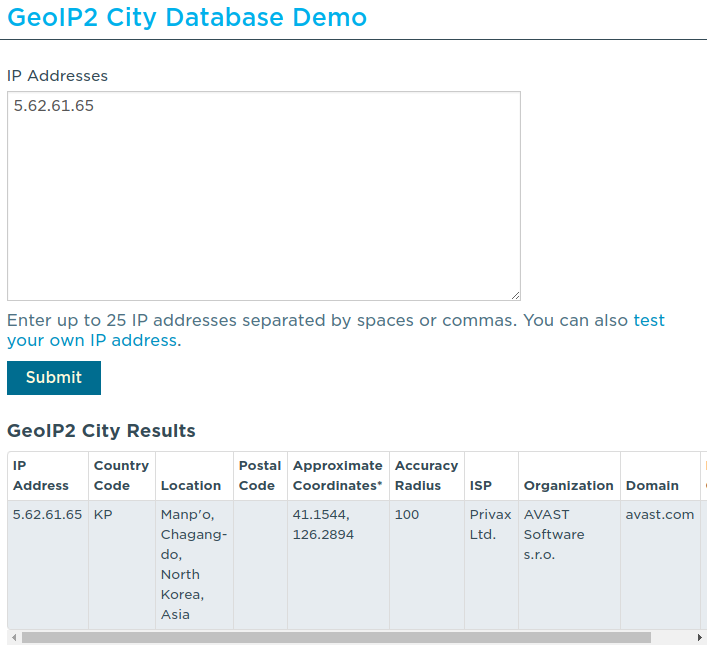Click the 41.1544, 126.2894 coordinates cell
The image size is (722, 647).
tap(338, 565)
